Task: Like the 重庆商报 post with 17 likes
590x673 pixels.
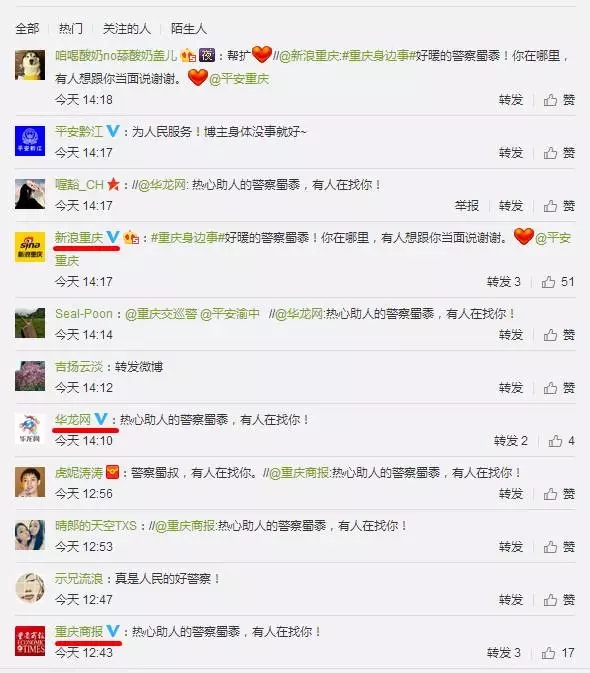Action: 557,653
